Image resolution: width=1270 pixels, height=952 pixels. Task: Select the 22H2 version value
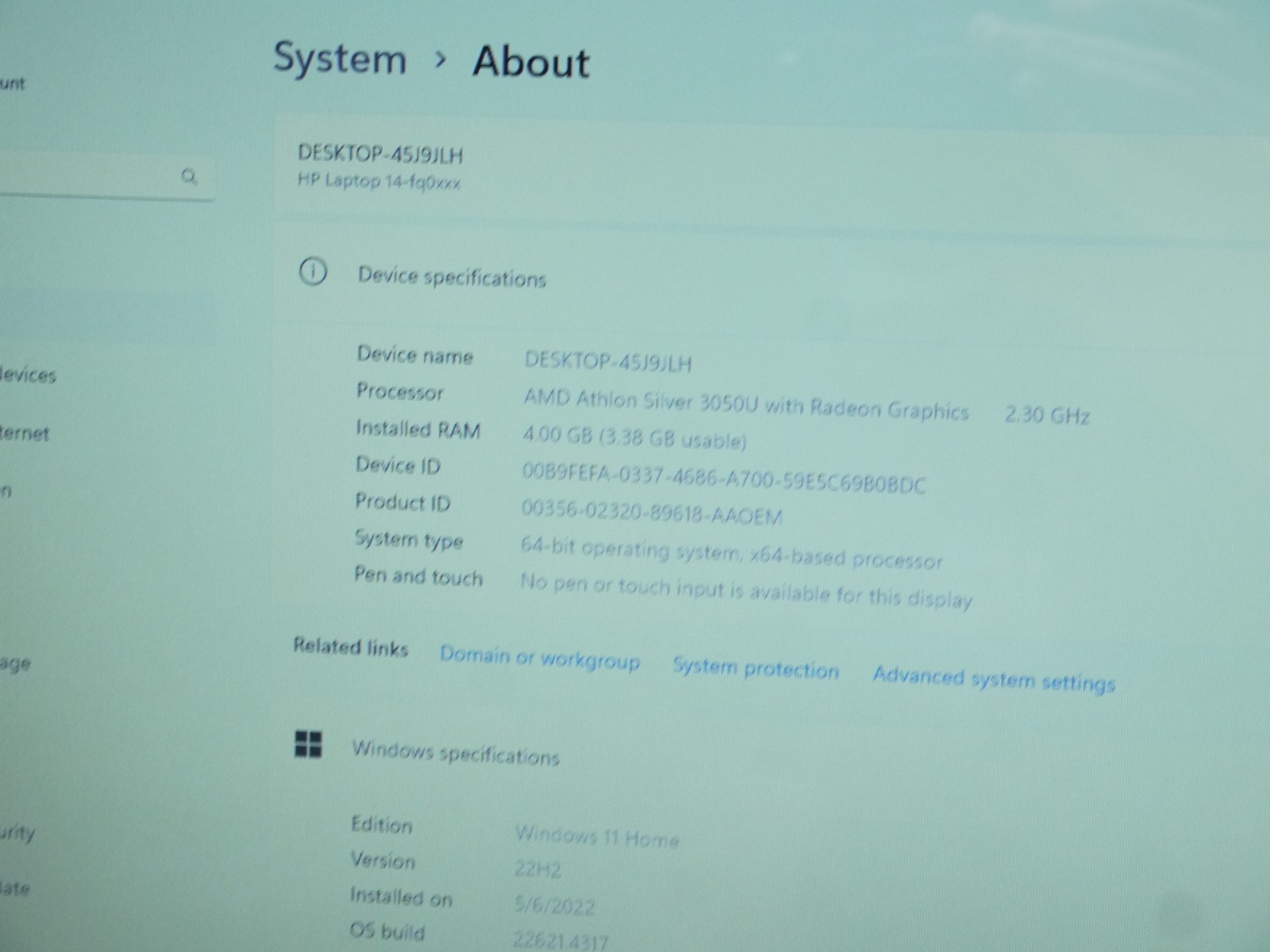click(537, 869)
